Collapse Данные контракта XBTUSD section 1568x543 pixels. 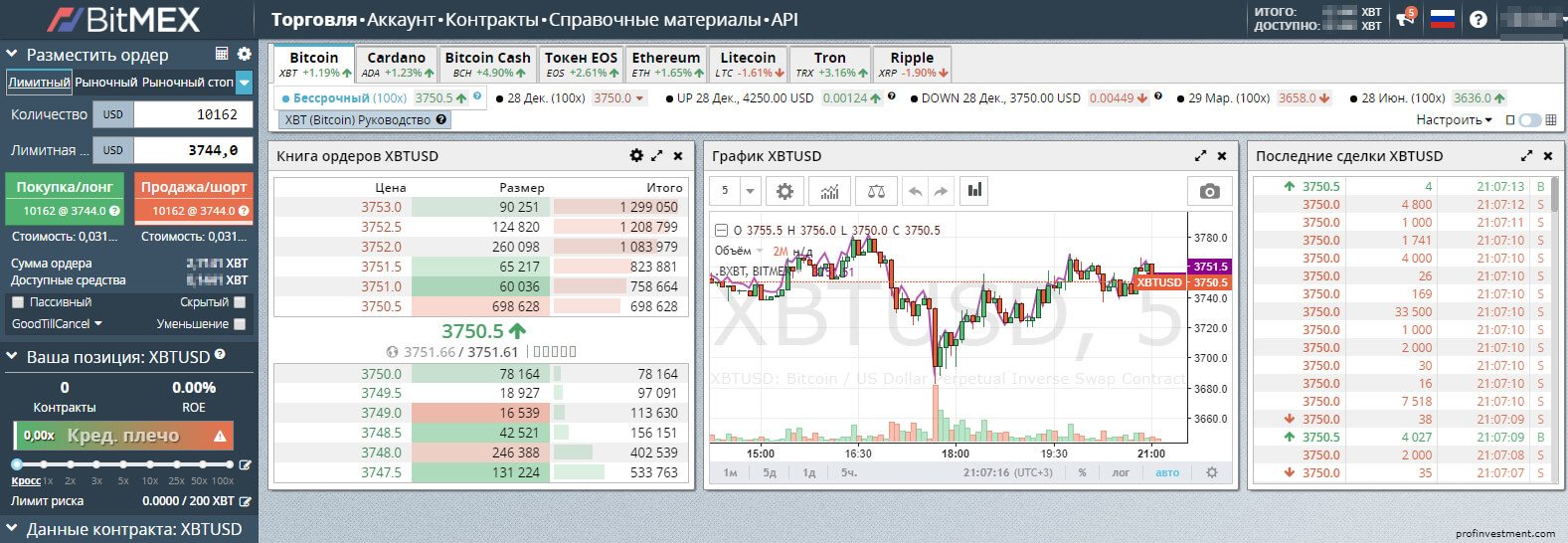click(x=12, y=529)
